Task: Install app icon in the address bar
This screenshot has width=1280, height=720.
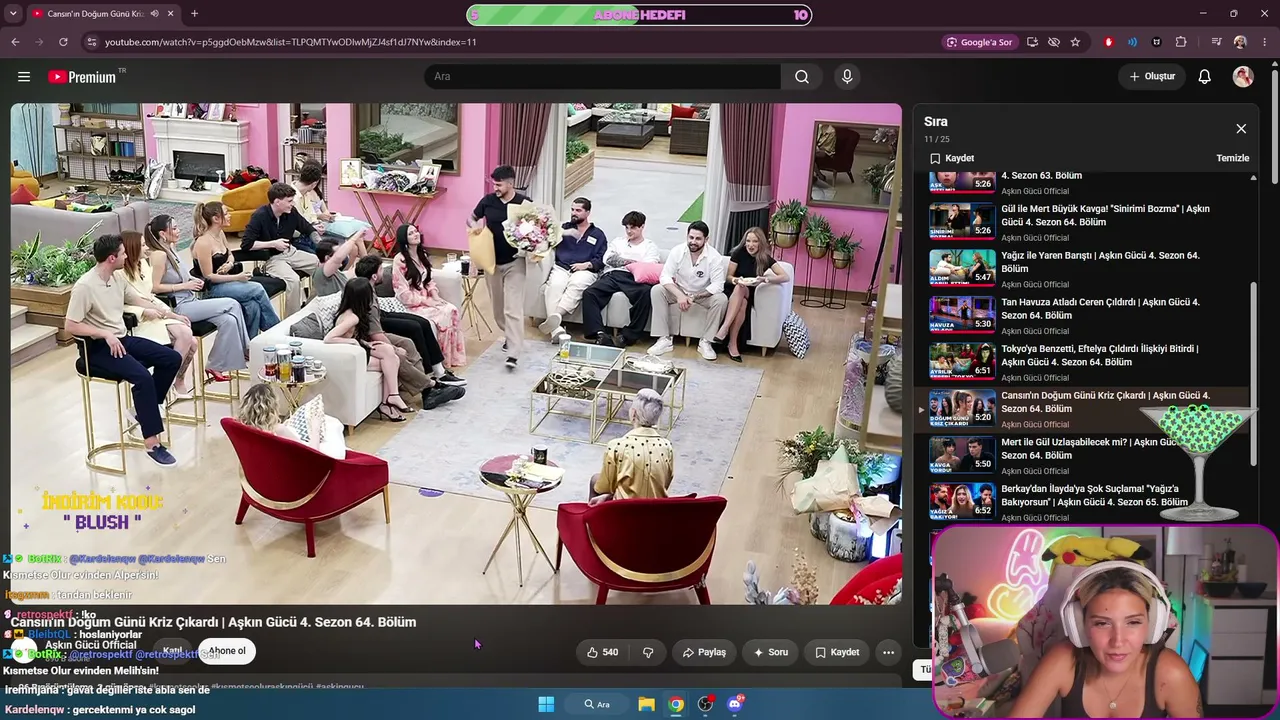Action: pyautogui.click(x=1032, y=42)
